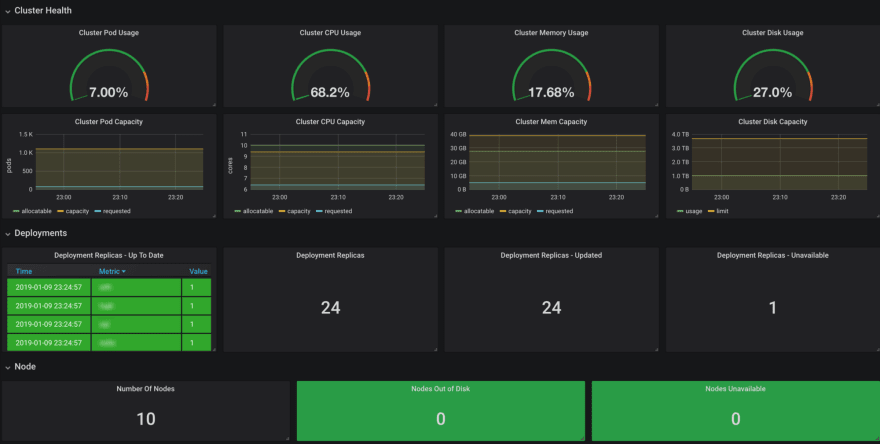Open the Cluster CPU Usage panel title menu

[x=330, y=33]
